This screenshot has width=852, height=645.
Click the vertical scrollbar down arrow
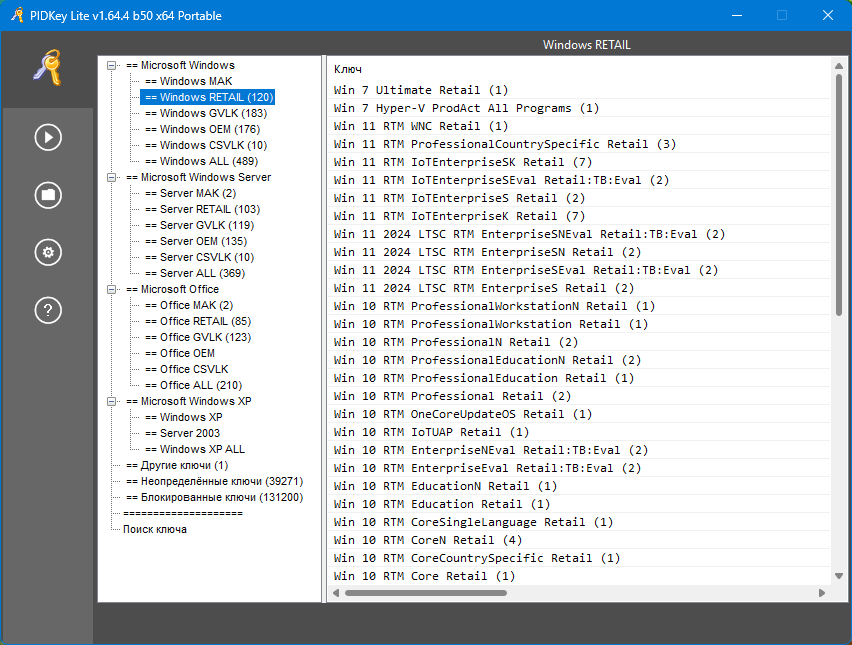point(839,578)
